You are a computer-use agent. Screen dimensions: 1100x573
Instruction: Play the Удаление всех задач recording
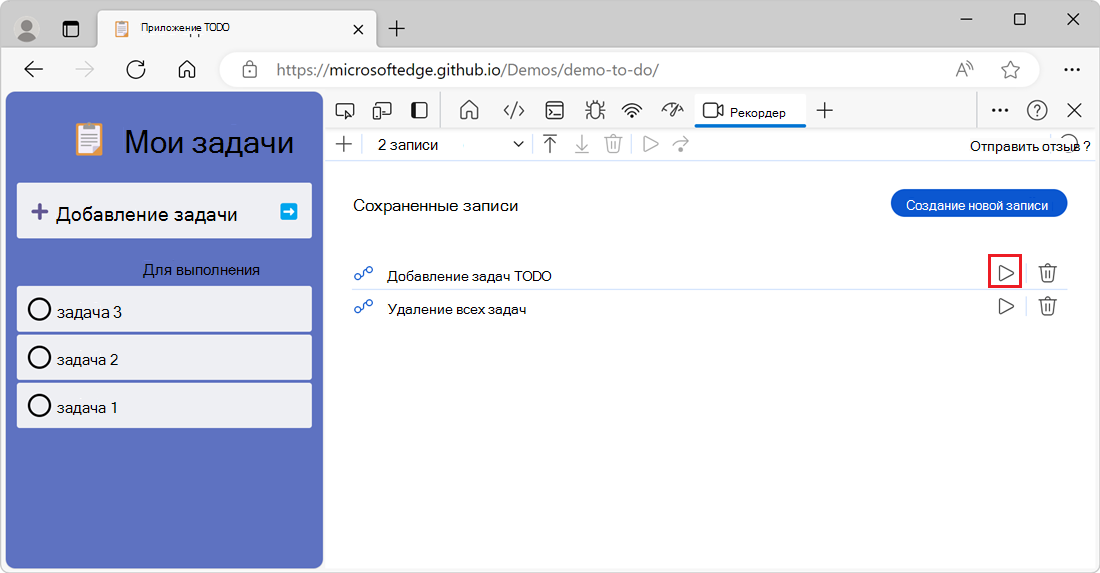tap(1005, 306)
